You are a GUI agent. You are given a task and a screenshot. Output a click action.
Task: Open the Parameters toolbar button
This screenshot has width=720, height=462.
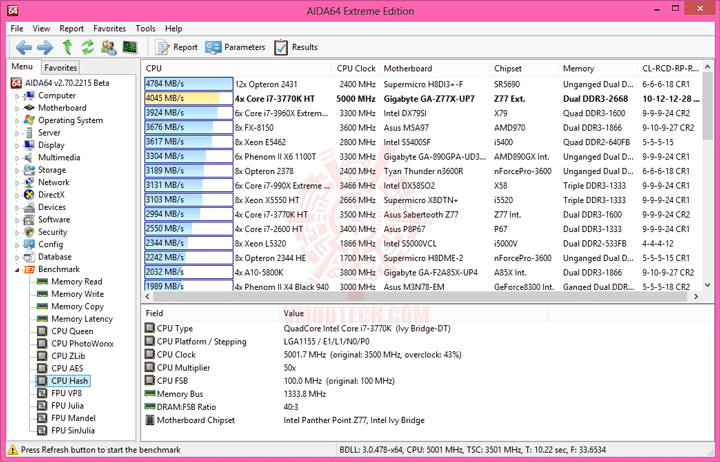coord(235,47)
